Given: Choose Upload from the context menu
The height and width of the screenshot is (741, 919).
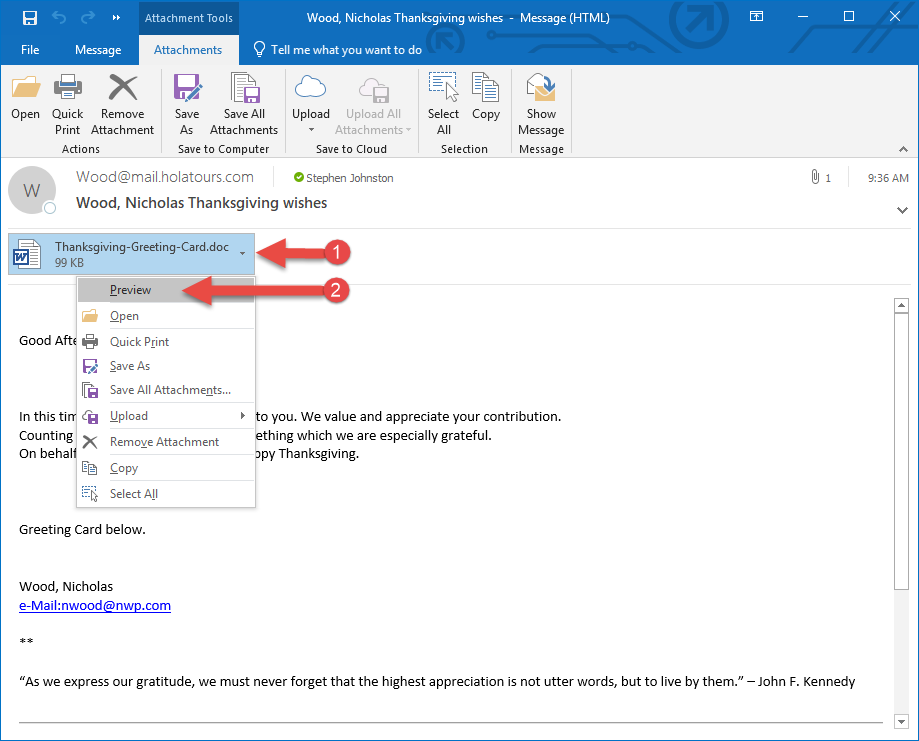Looking at the screenshot, I should click(166, 416).
